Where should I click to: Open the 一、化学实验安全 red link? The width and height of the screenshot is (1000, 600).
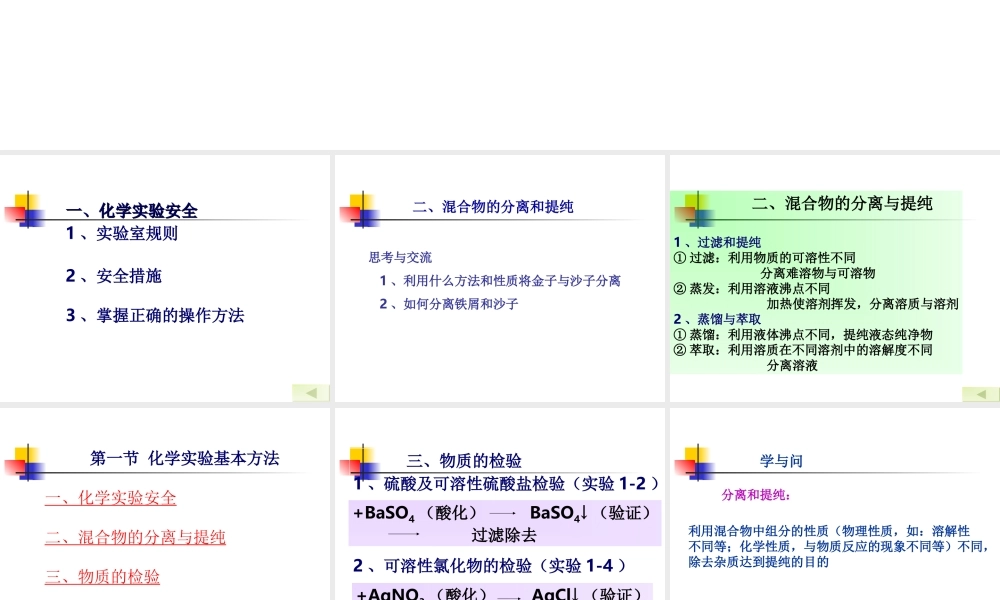tap(110, 498)
